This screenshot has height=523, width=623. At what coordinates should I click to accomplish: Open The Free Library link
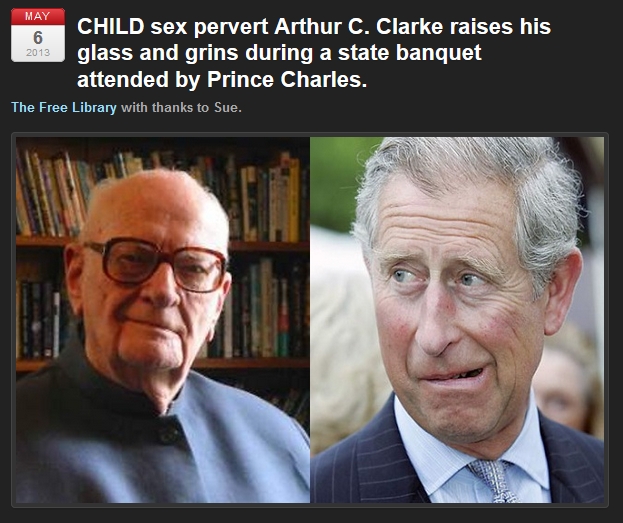pos(64,107)
